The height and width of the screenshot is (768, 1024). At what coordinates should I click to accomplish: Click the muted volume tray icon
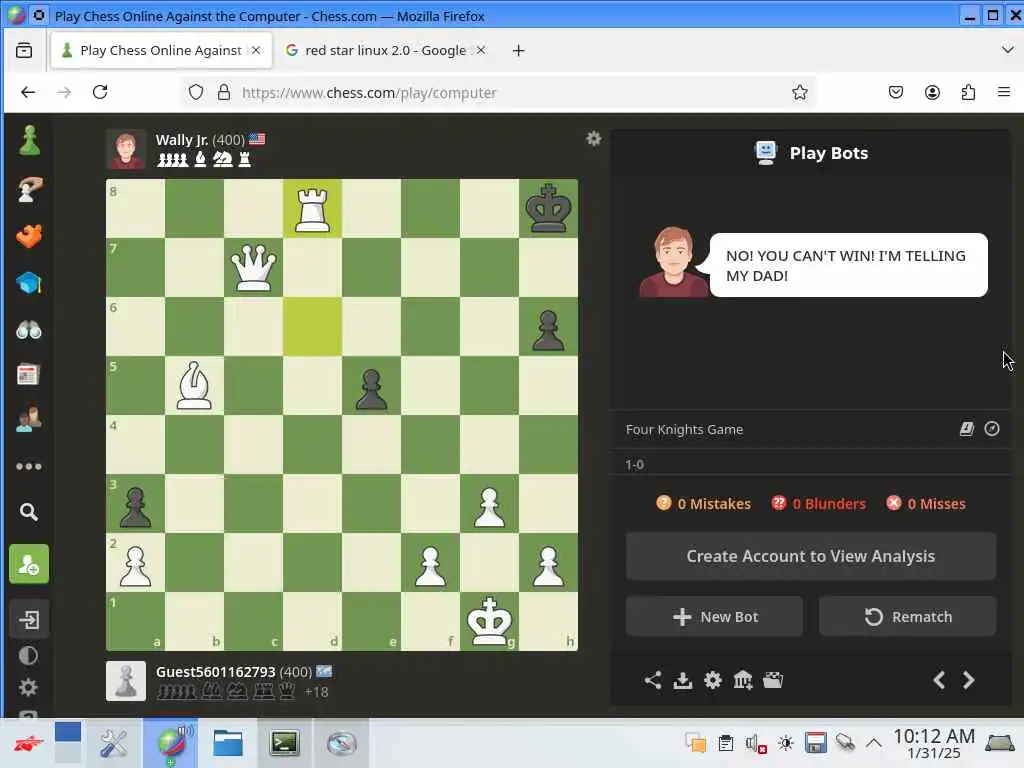point(756,744)
